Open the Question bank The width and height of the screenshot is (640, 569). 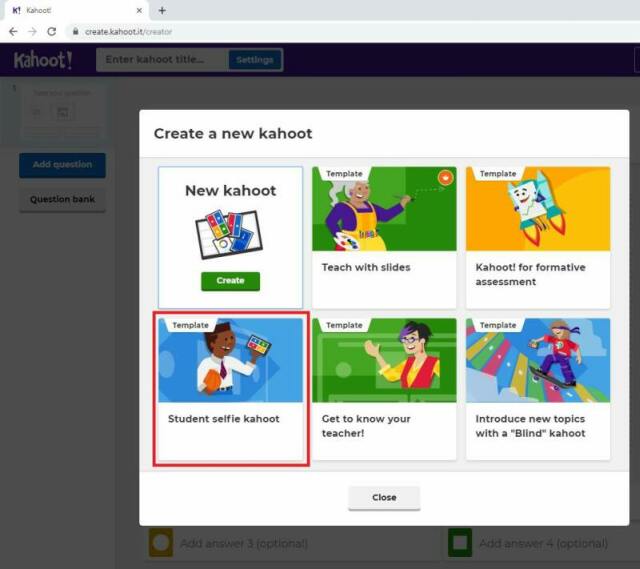click(x=62, y=199)
